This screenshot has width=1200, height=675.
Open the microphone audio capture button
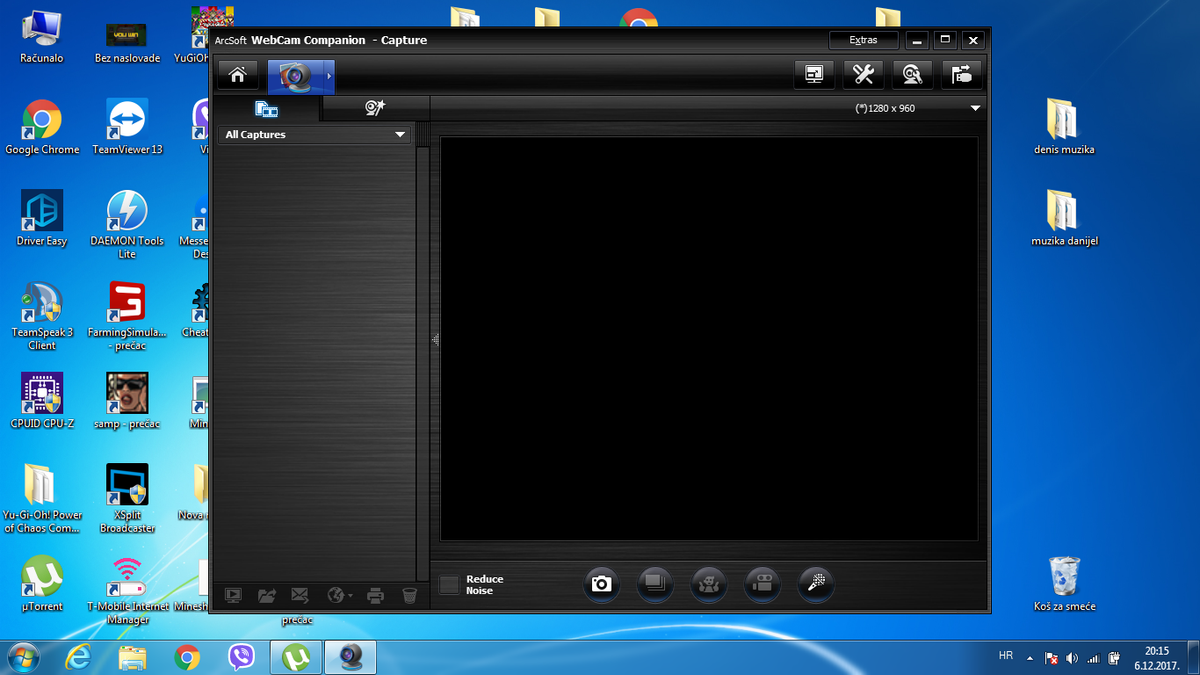point(816,584)
